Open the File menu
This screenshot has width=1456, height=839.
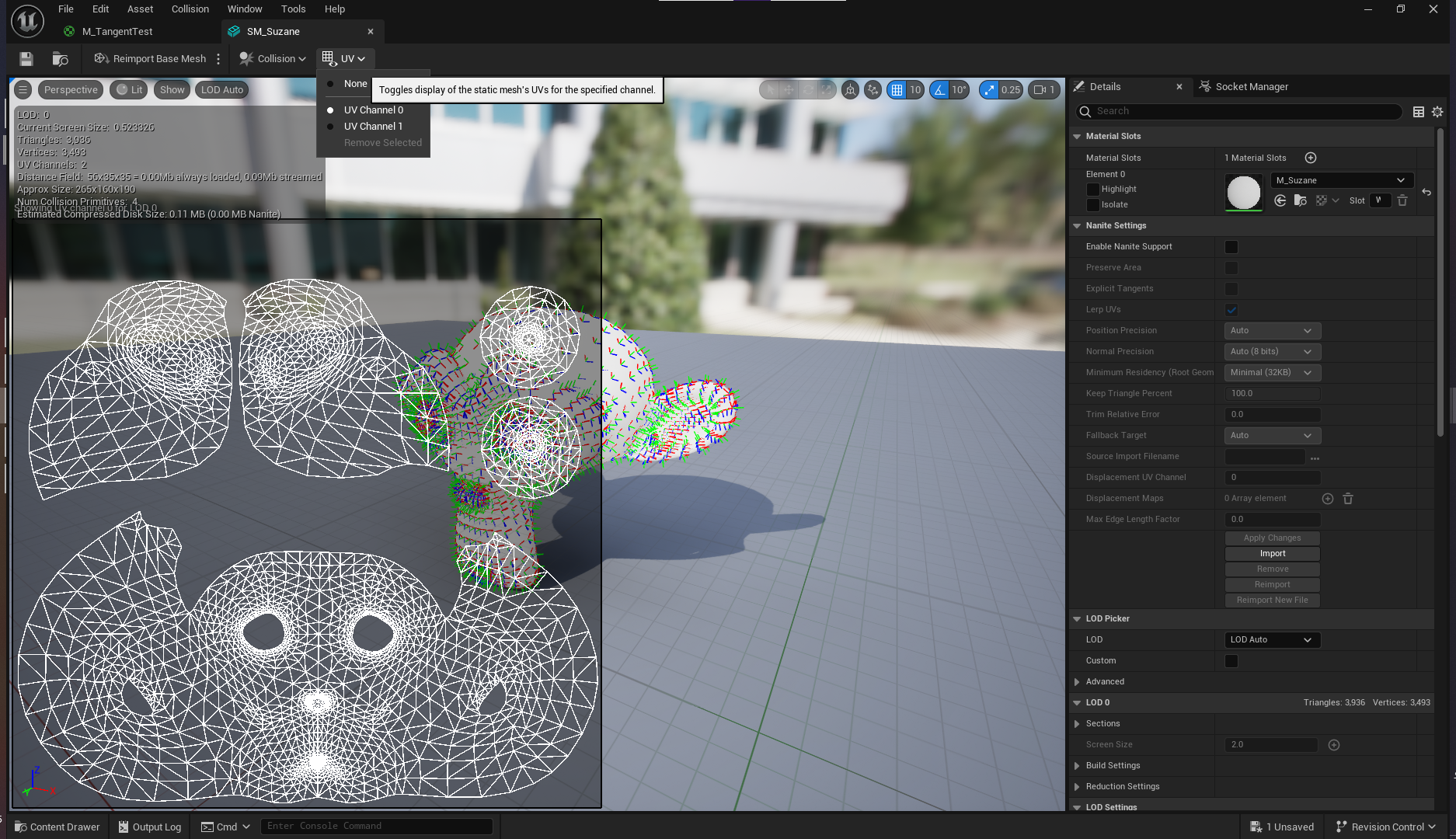(66, 9)
